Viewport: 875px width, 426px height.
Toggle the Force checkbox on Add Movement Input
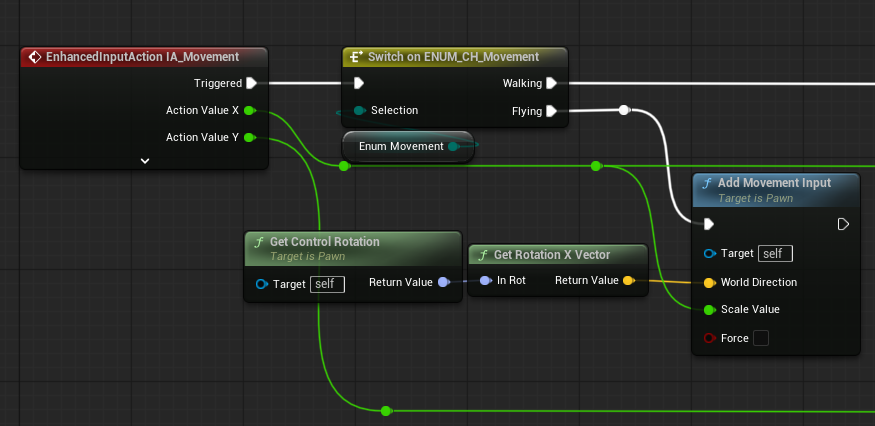(761, 338)
